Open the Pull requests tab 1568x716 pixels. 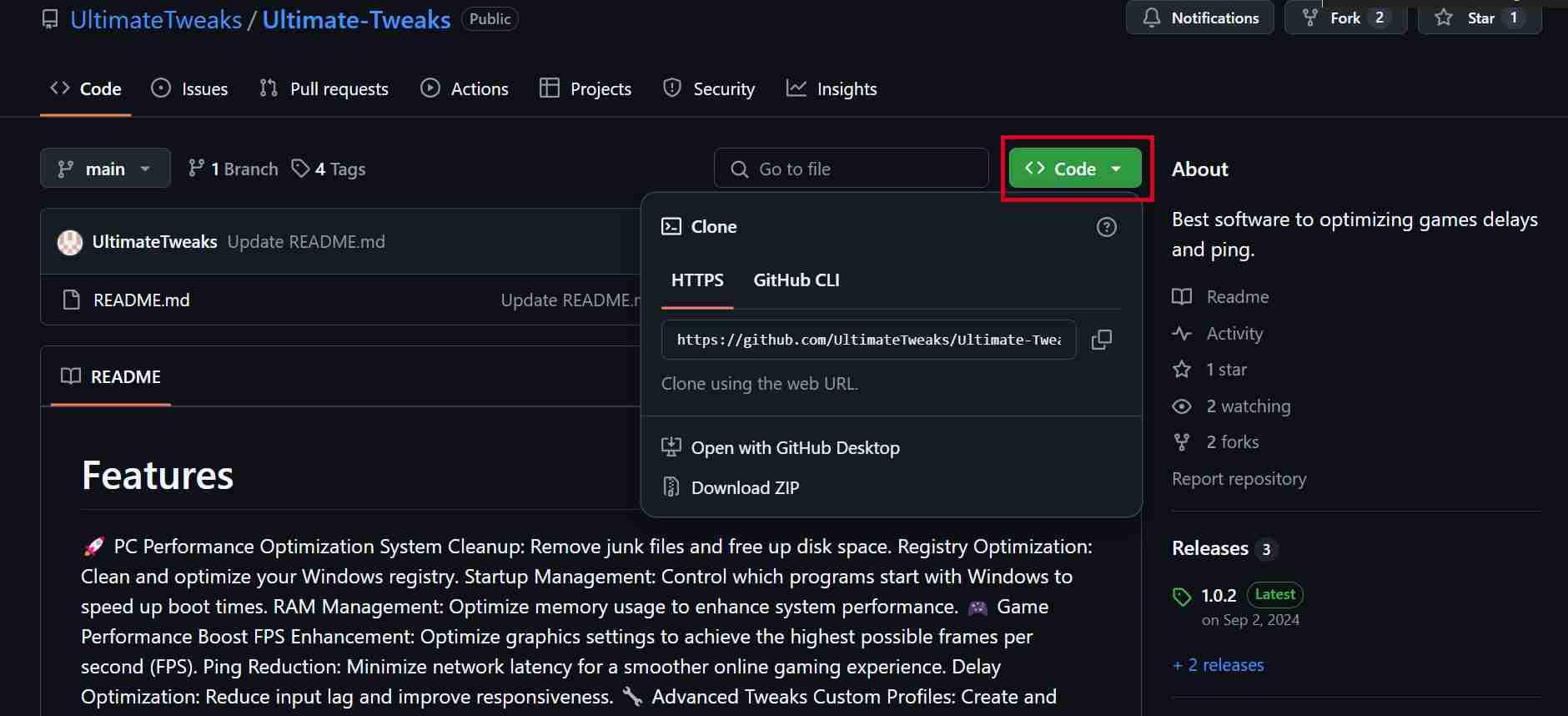point(324,88)
